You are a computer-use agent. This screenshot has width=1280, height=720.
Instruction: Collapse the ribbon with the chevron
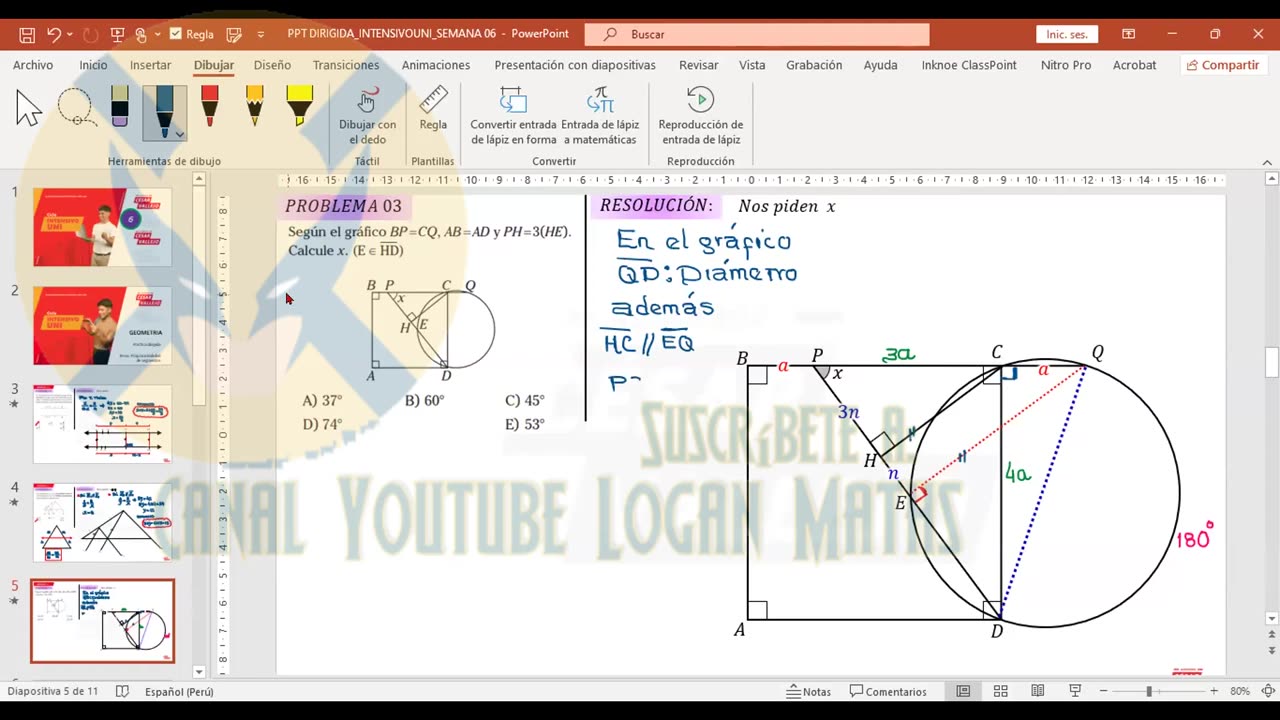1268,161
